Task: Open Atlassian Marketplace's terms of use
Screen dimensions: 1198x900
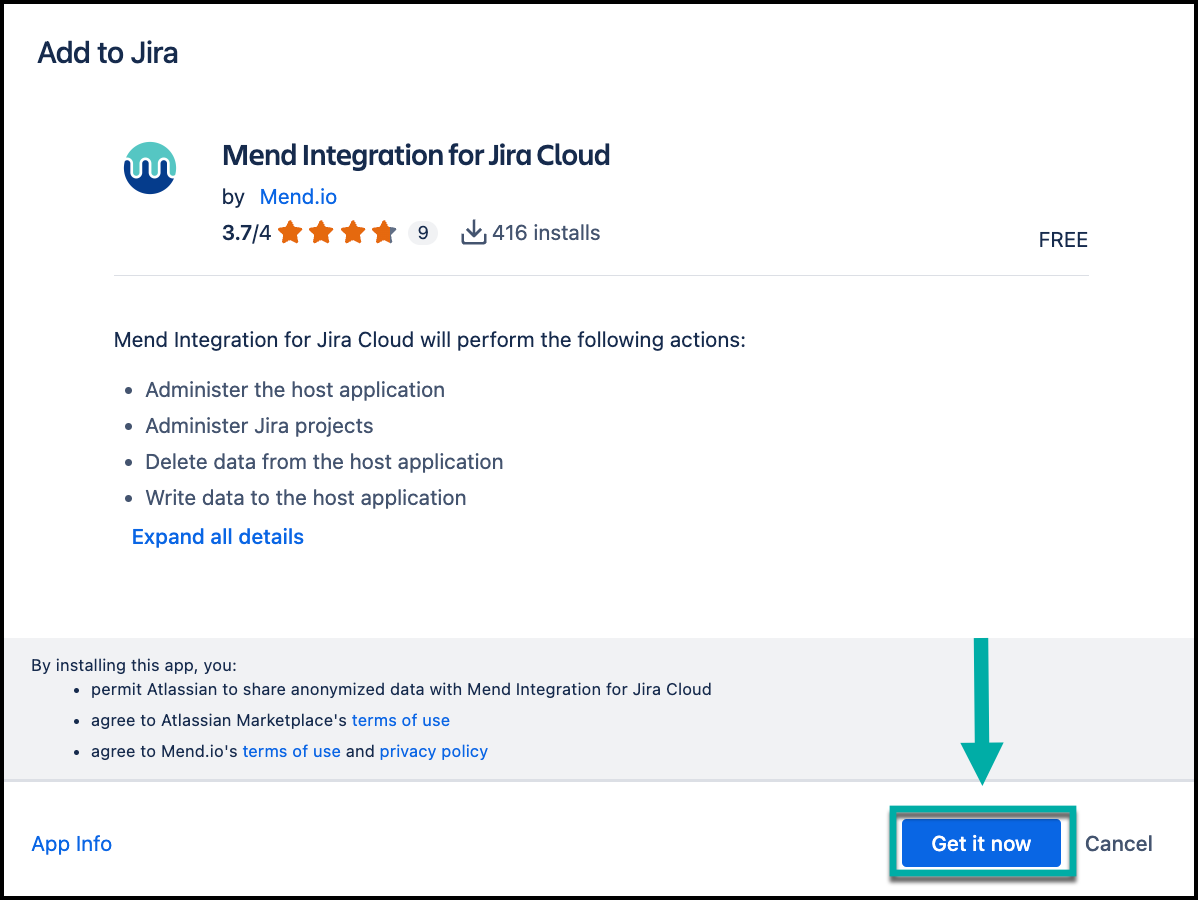Action: click(x=400, y=720)
